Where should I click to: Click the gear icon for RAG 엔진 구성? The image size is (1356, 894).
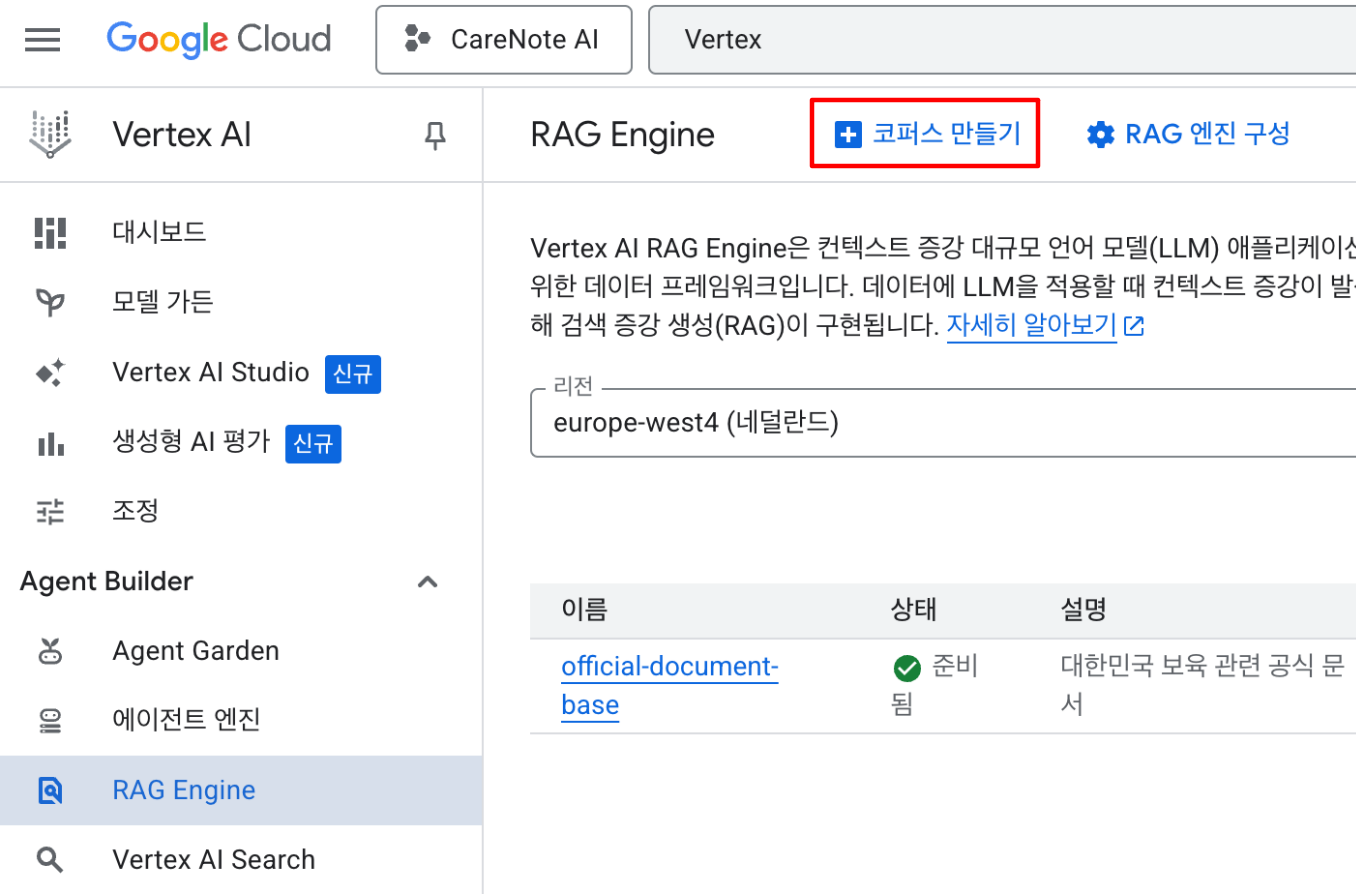tap(1100, 134)
